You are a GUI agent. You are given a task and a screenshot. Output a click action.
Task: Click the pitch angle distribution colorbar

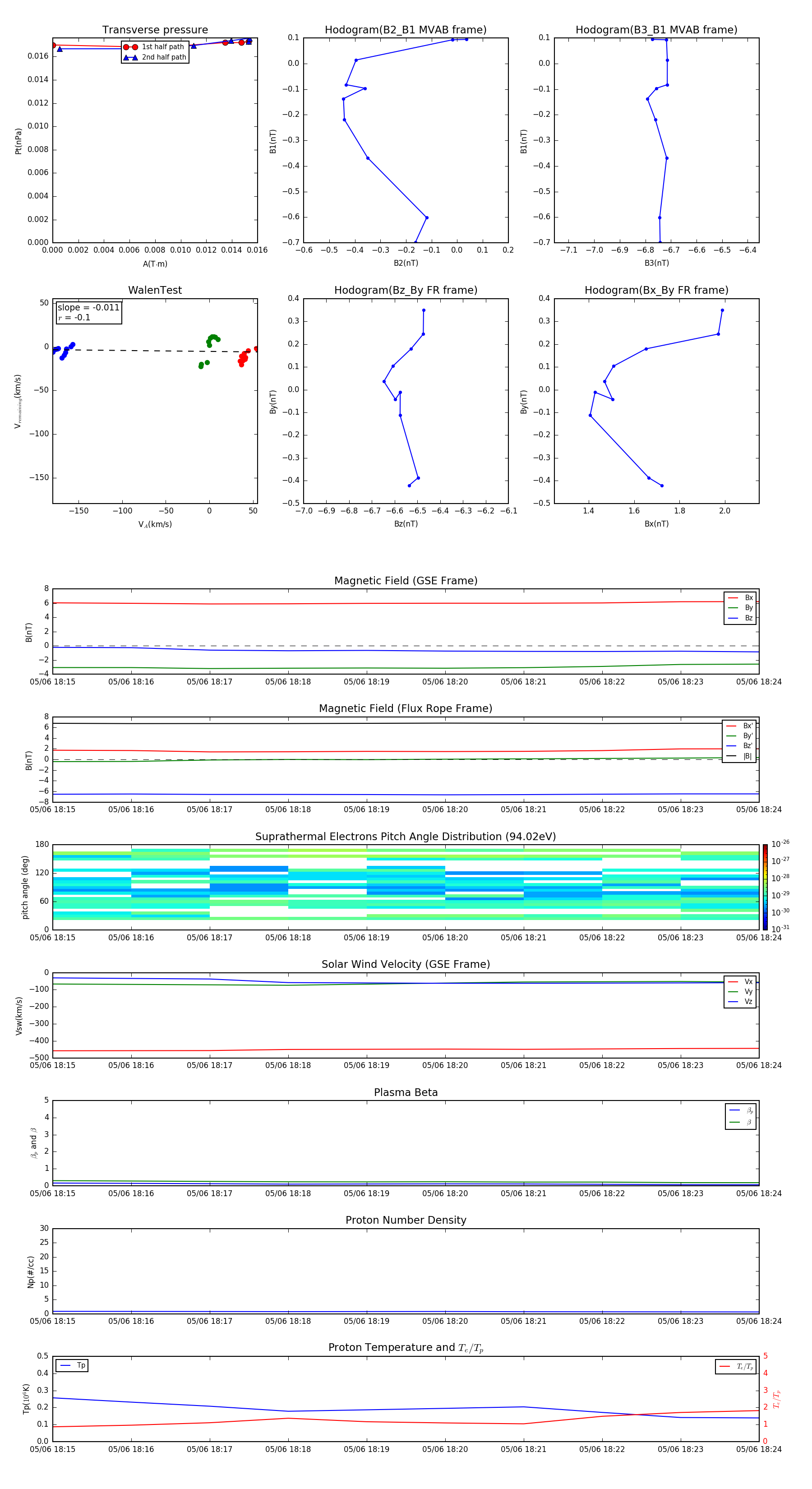(x=765, y=887)
